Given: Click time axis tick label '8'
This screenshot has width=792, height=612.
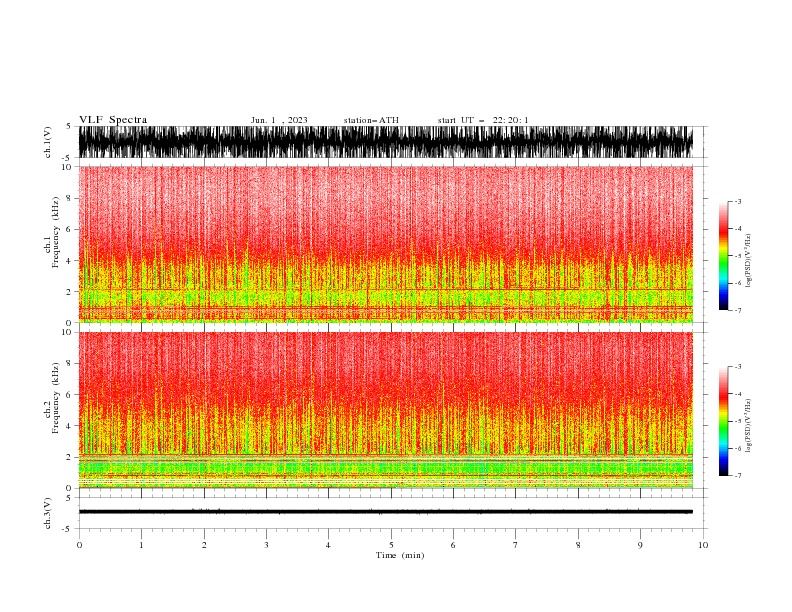Looking at the screenshot, I should tap(578, 545).
